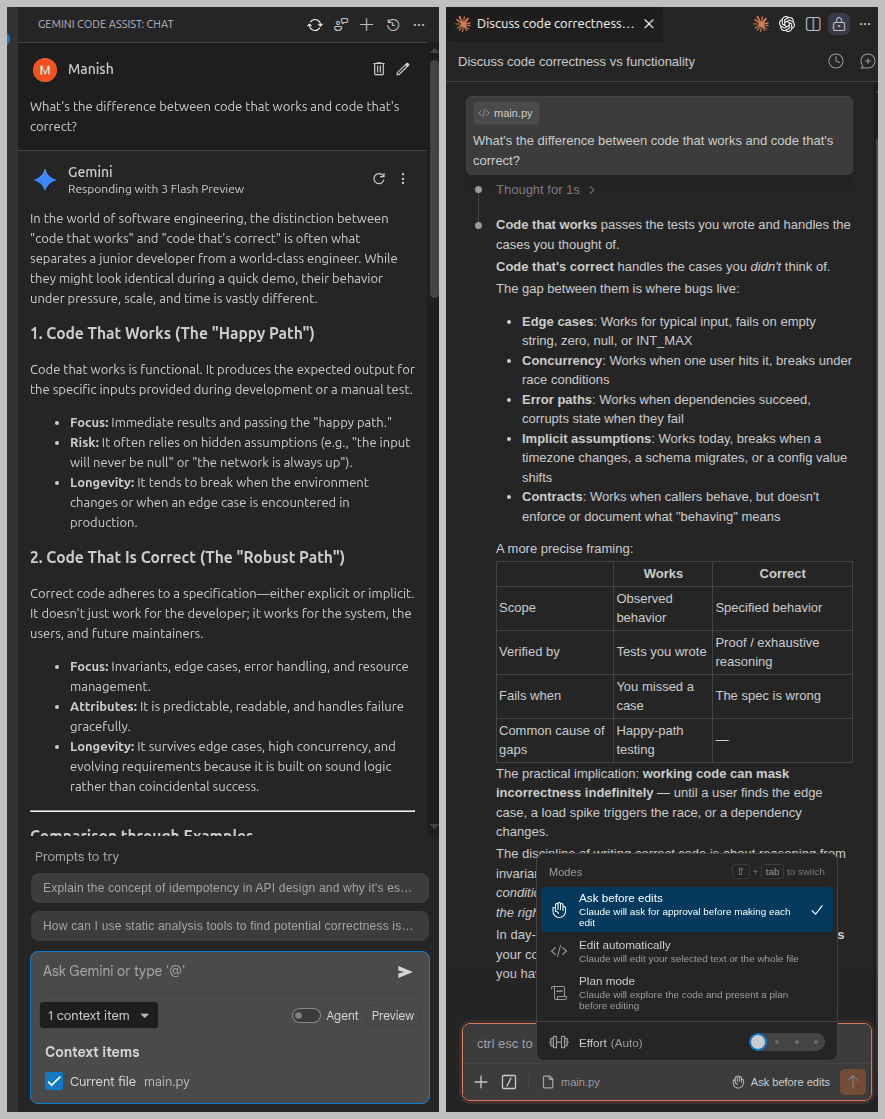885x1119 pixels.
Task: Open the Gemini agents/tools icon in header
Action: (340, 25)
